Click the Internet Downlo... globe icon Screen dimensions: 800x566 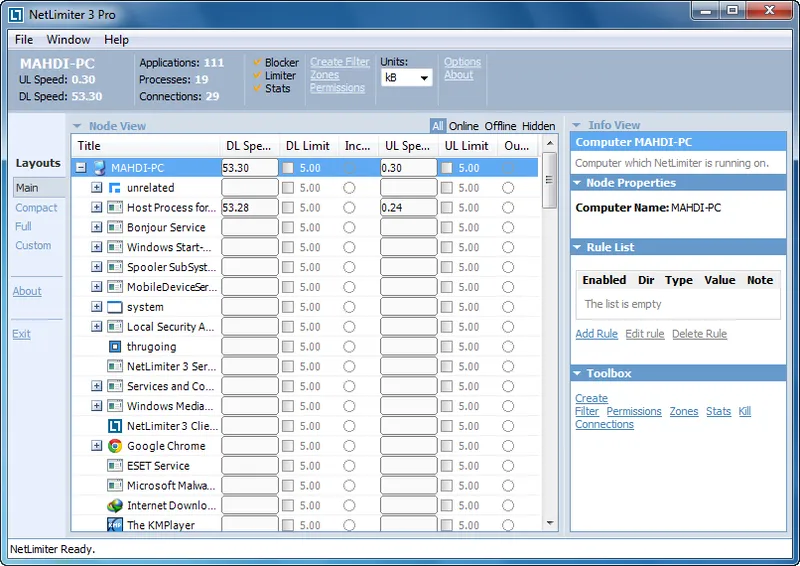[x=115, y=505]
